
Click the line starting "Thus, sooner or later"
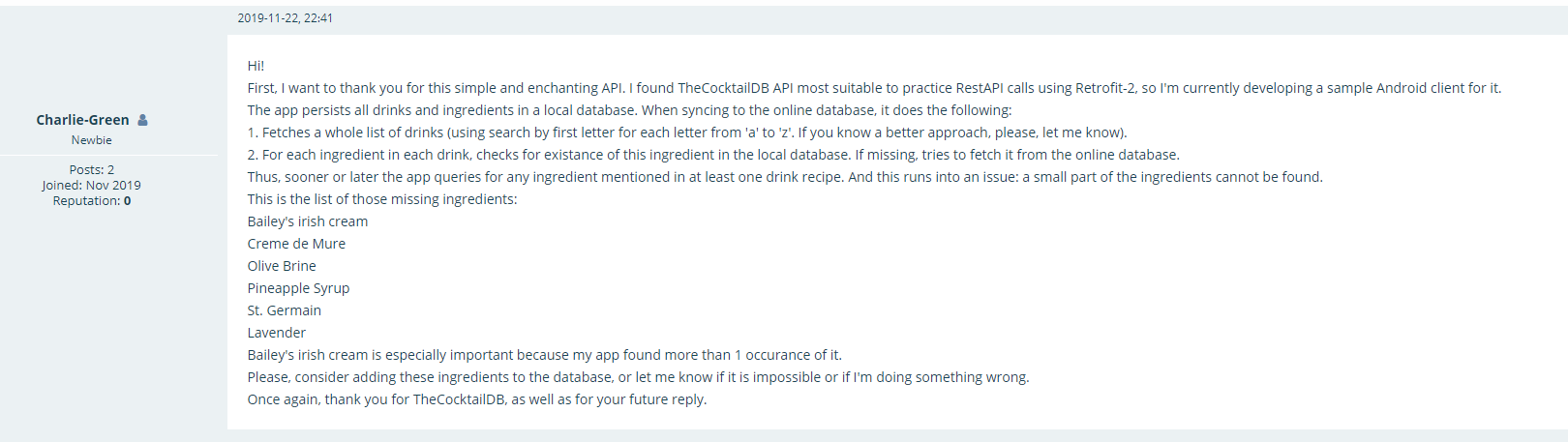785,177
